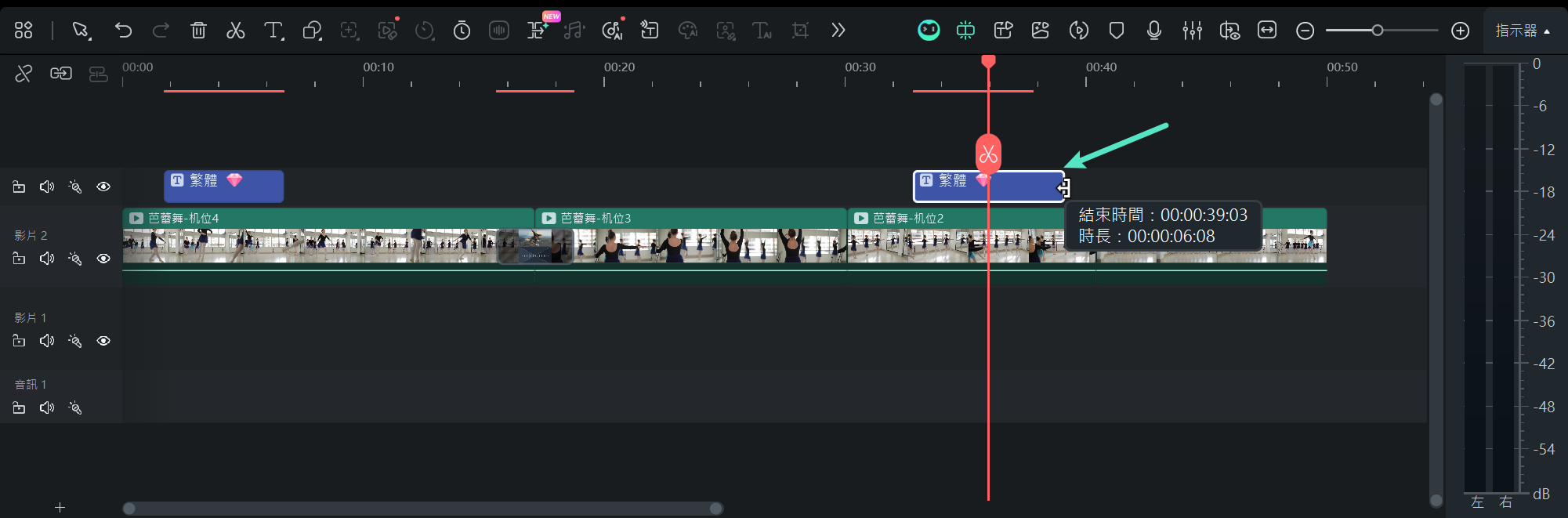Hide the 影片 2 track with eye icon
Screen dimensions: 1568x518
(103, 259)
